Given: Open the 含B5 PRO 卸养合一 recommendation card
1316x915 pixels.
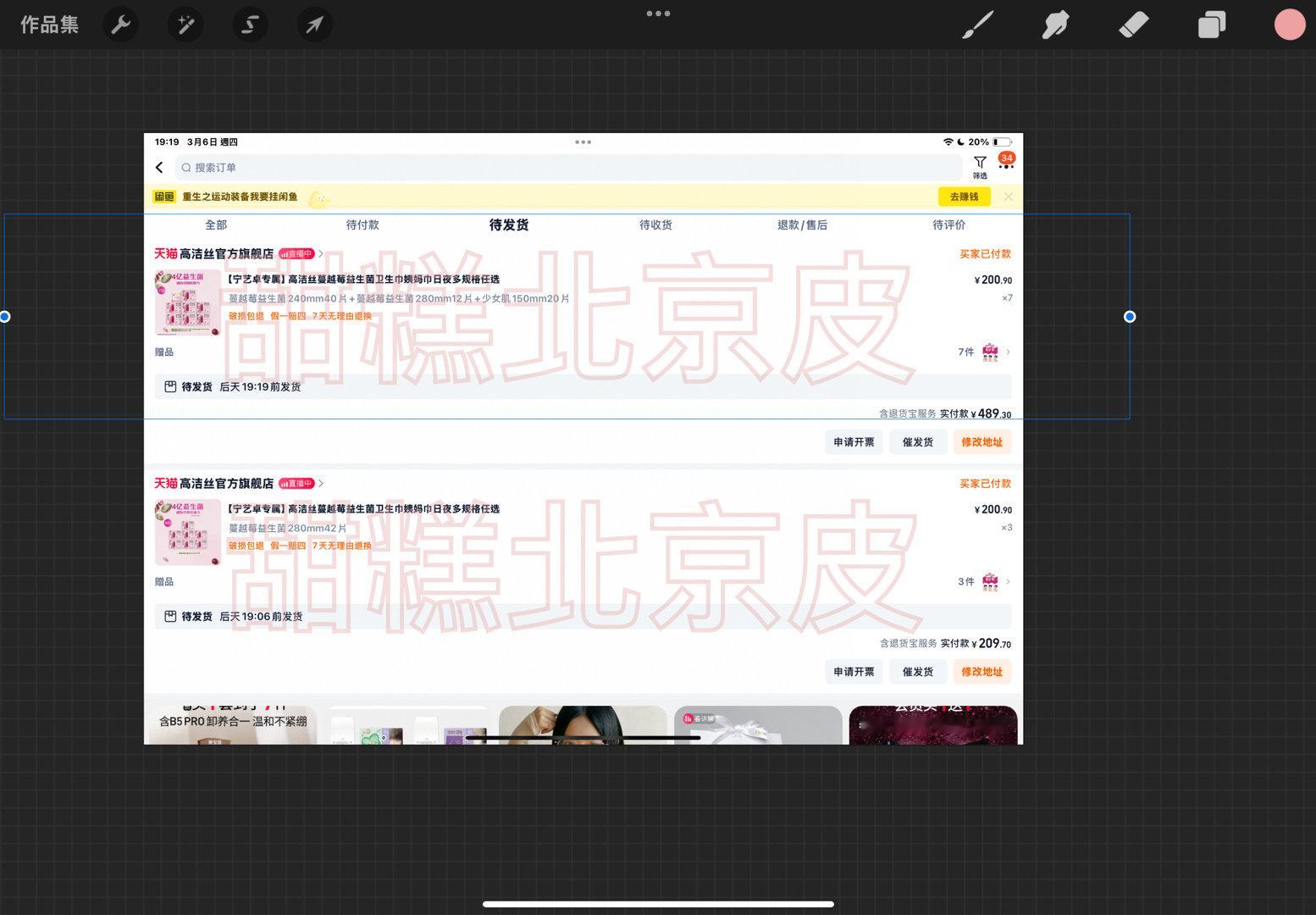Looking at the screenshot, I should pyautogui.click(x=233, y=724).
